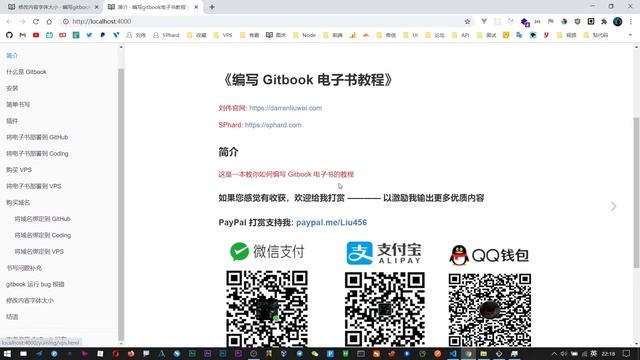Click the QQ Wallet QR code image

tap(490, 310)
